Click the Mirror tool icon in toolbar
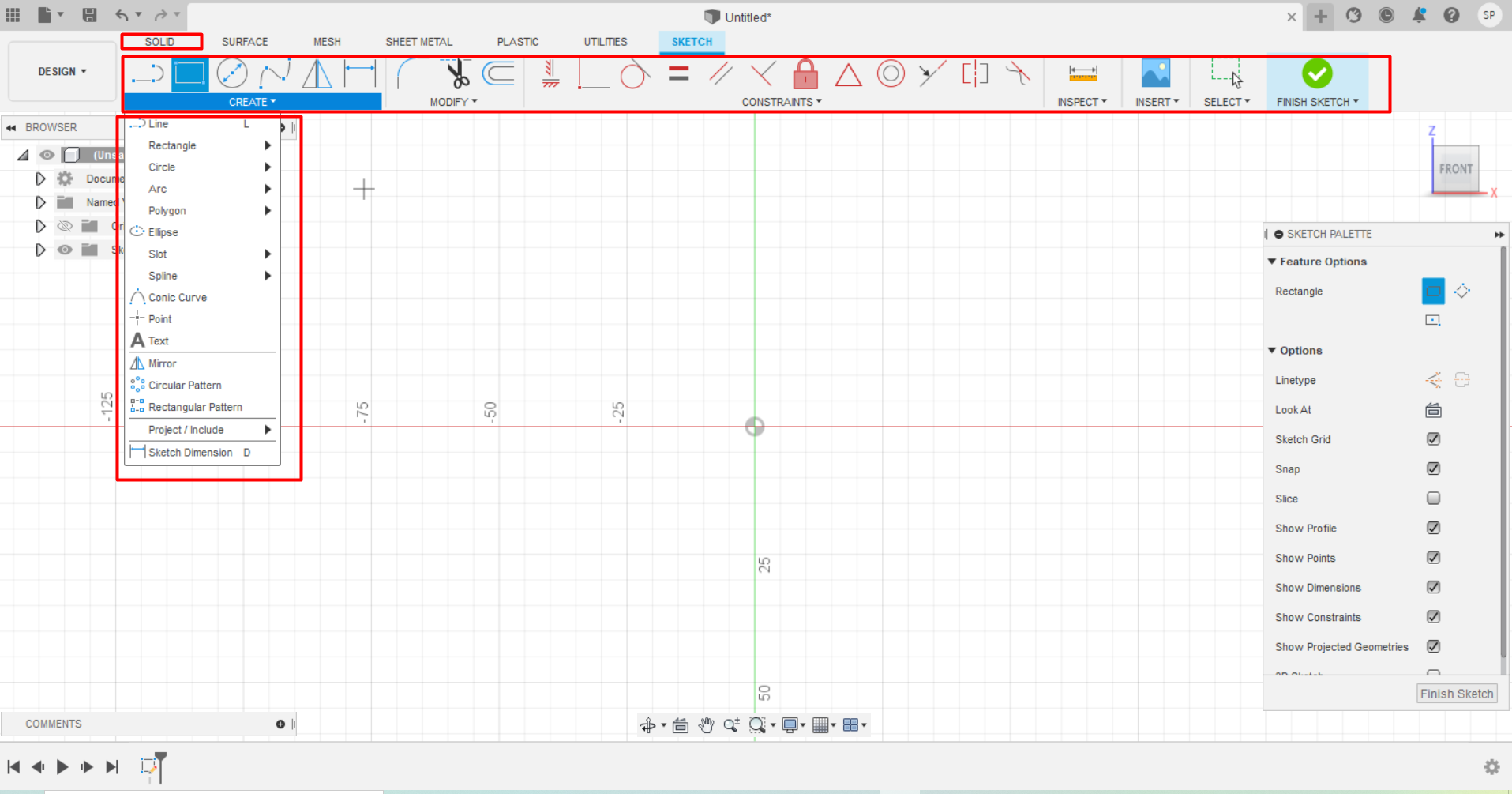Image resolution: width=1512 pixels, height=794 pixels. tap(317, 74)
